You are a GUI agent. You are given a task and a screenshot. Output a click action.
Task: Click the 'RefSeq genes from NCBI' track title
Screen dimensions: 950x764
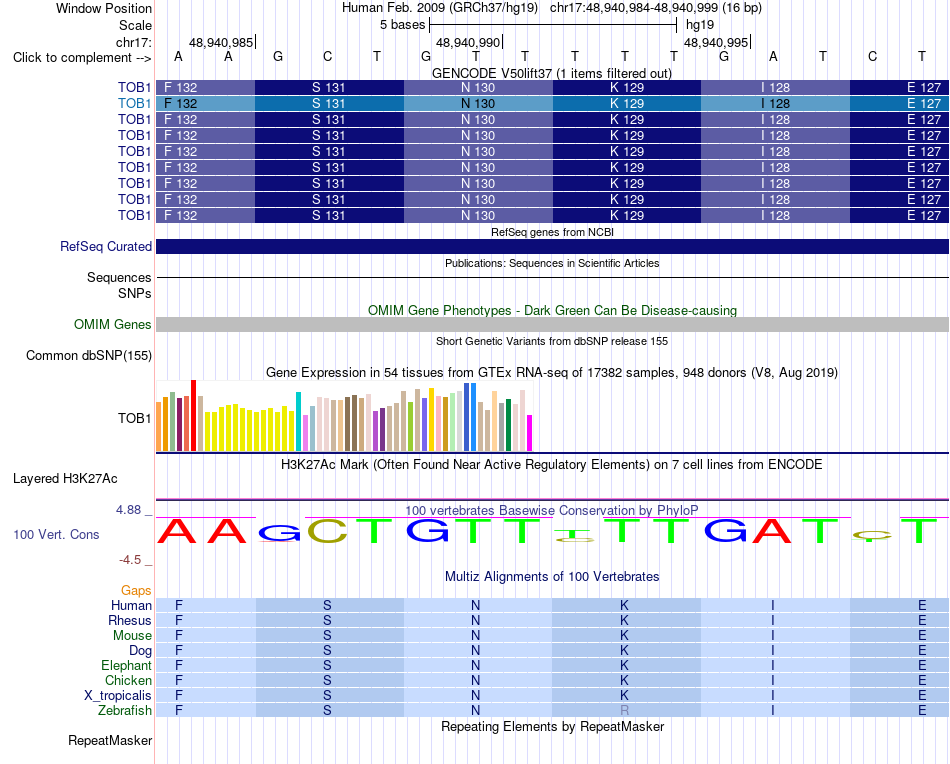(552, 232)
